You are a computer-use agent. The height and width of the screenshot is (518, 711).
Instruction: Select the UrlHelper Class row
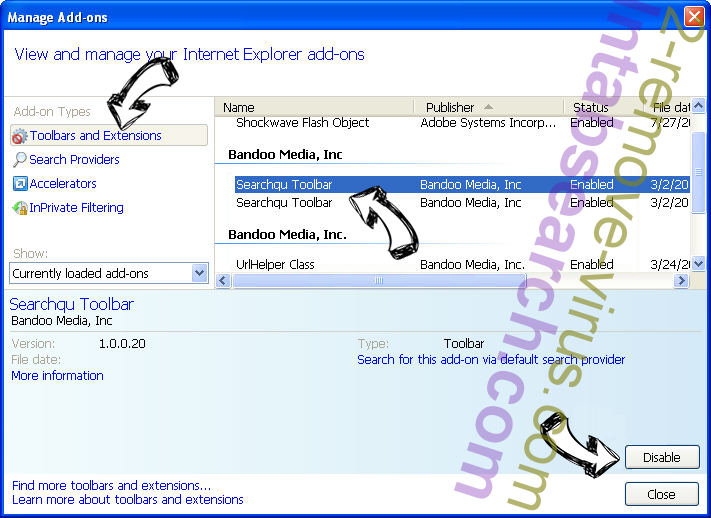click(462, 264)
